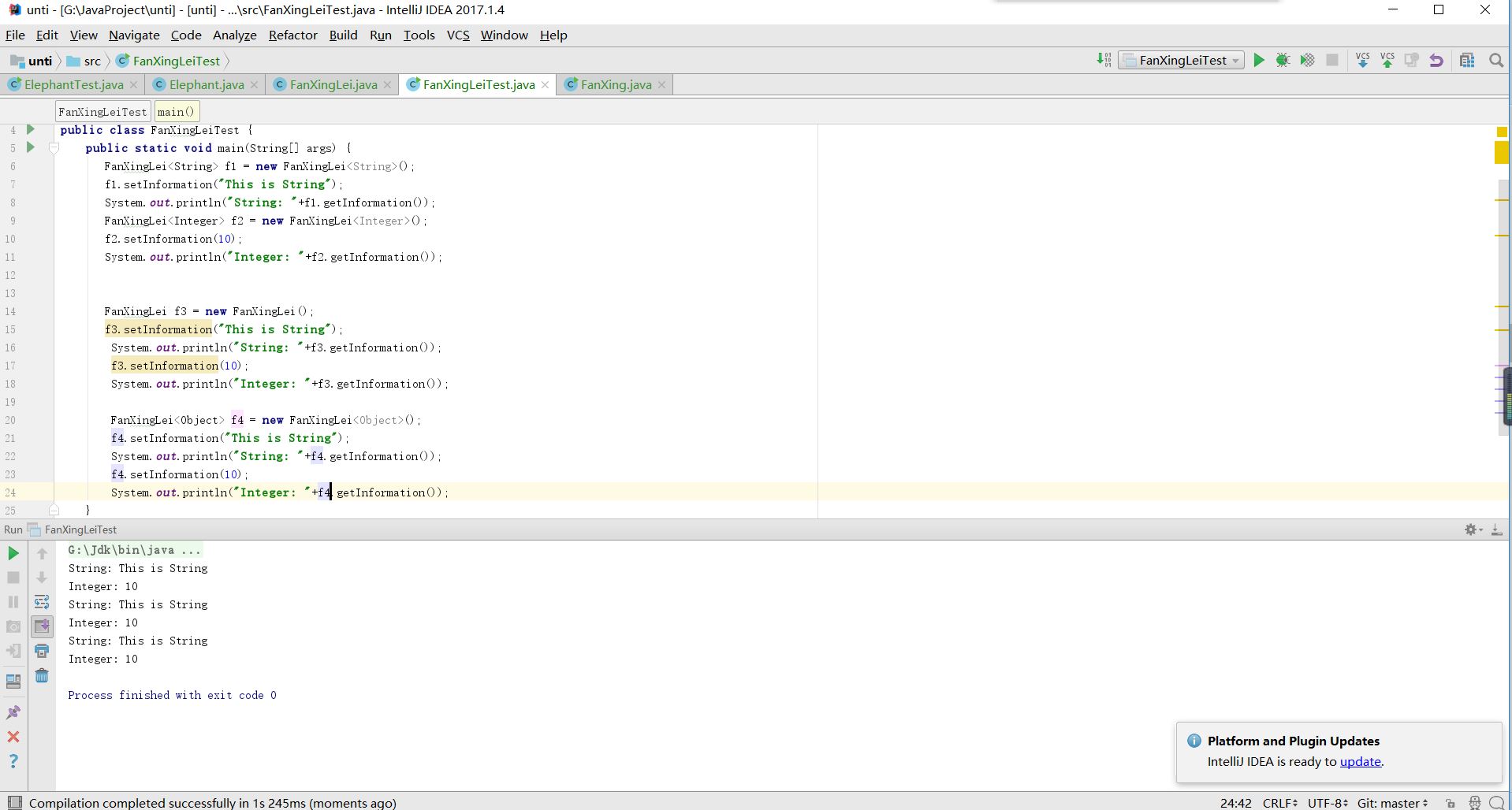Viewport: 1512px width, 810px height.
Task: Collapse the main method fold marker
Action: [54, 148]
